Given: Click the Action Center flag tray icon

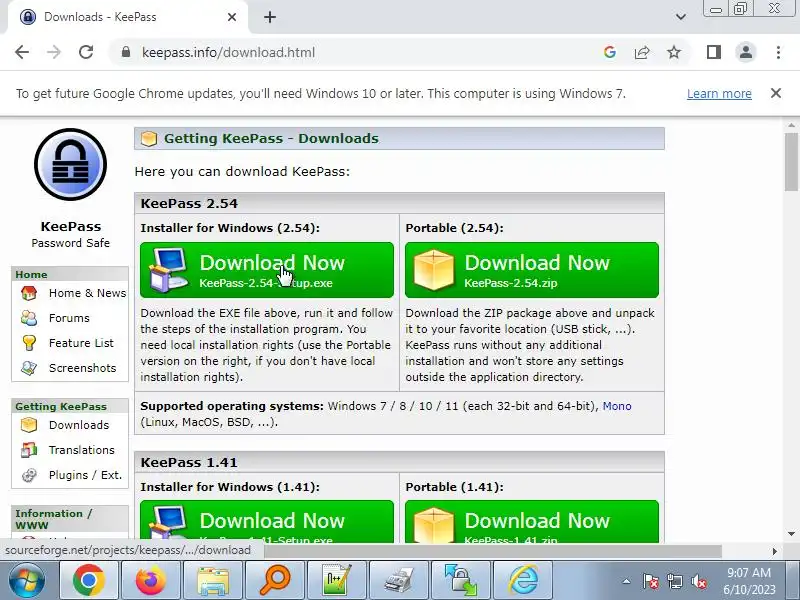Looking at the screenshot, I should pyautogui.click(x=651, y=581).
